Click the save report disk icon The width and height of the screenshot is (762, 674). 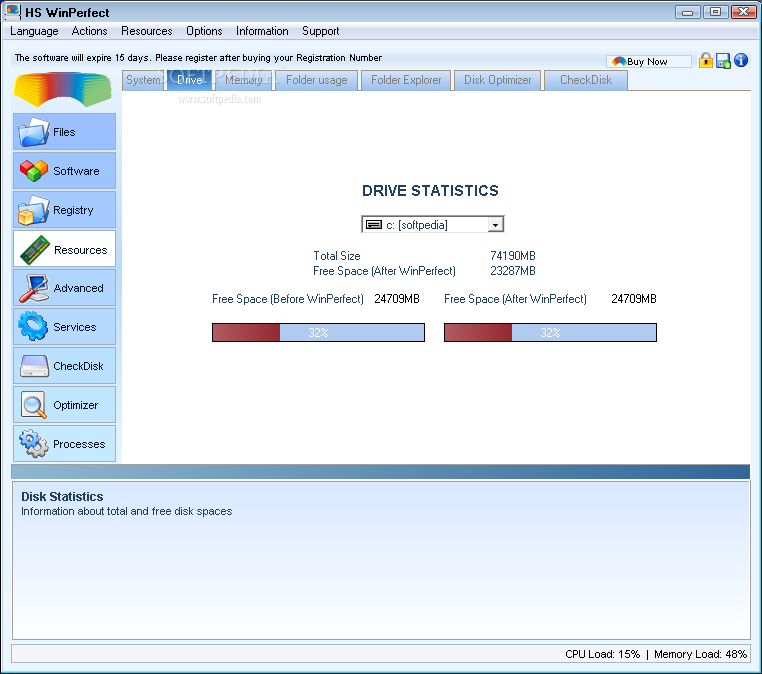coord(723,61)
